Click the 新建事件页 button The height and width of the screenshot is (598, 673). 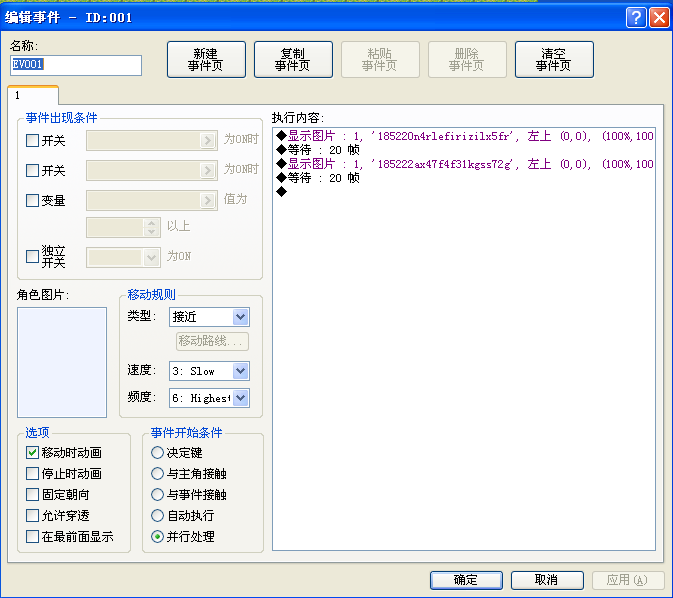click(206, 59)
